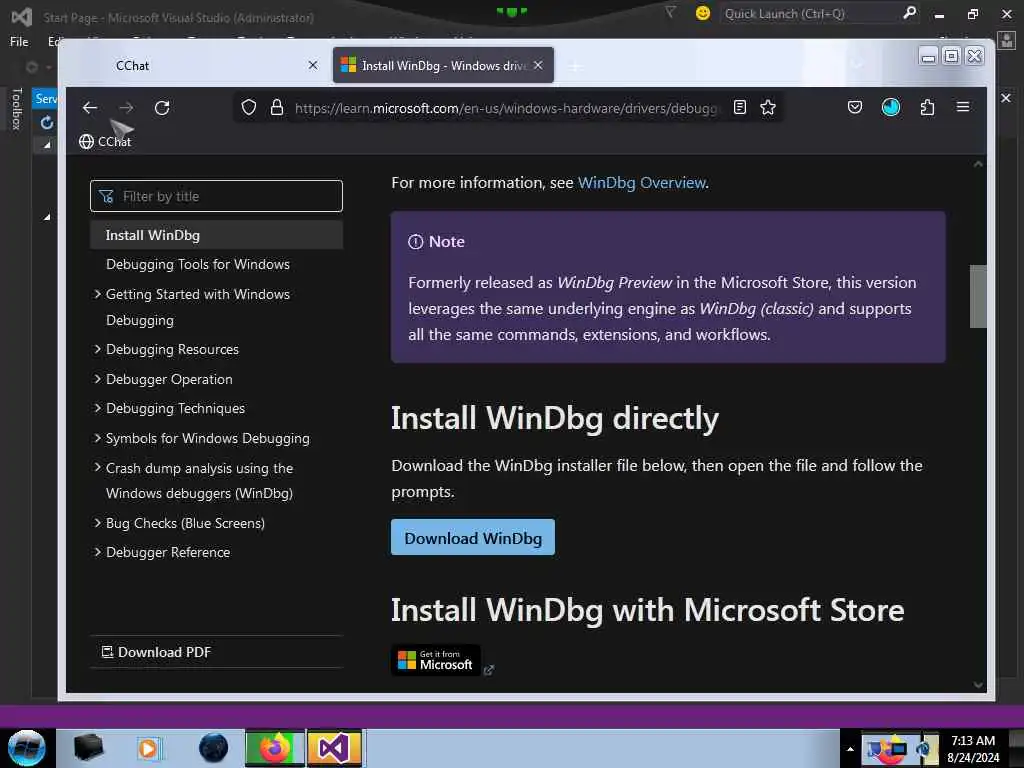Click refresh icon in Server Explorer
Viewport: 1024px width, 768px height.
coord(46,123)
